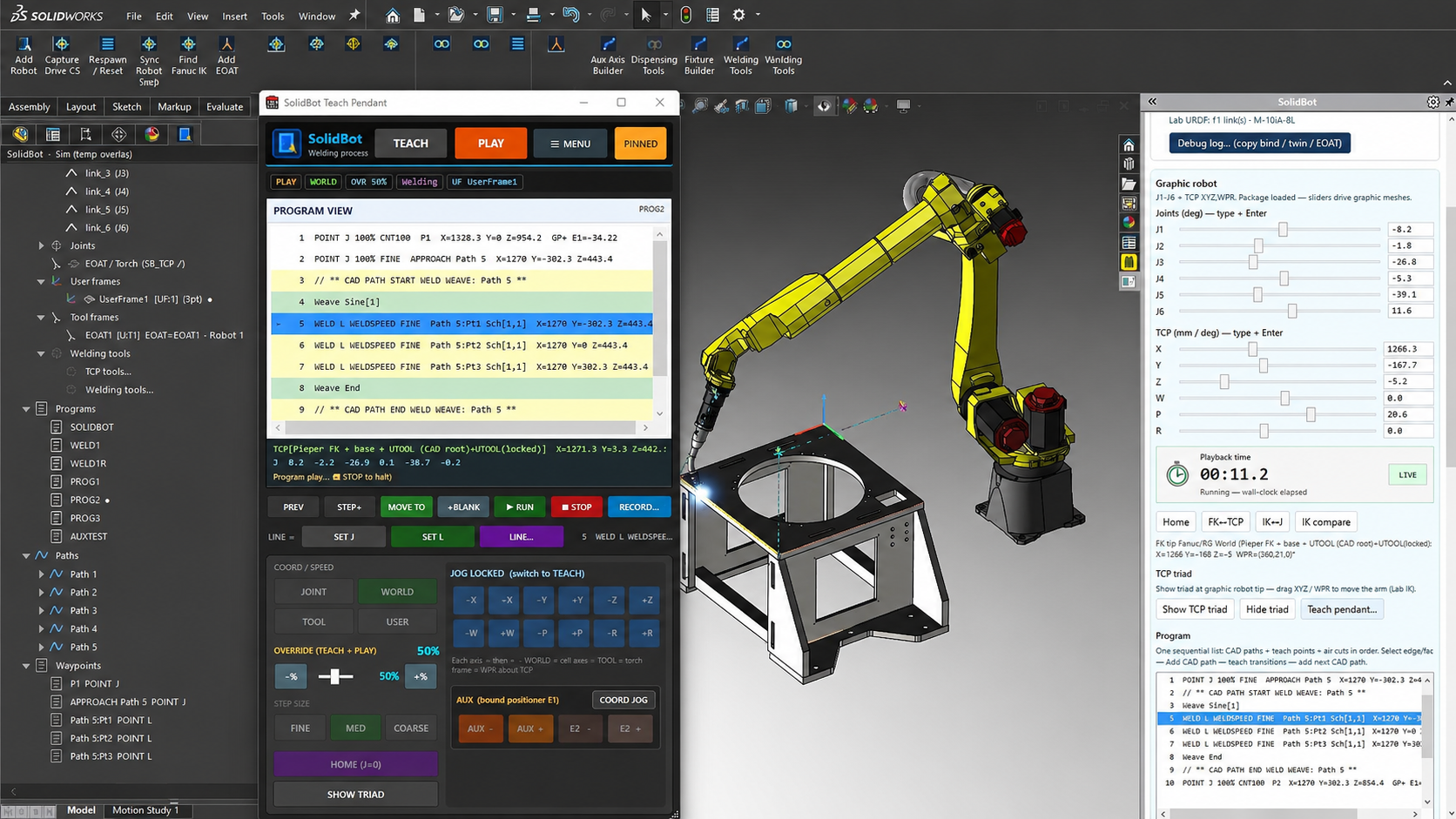Select TOOL coordinate mode
Image resolution: width=1456 pixels, height=819 pixels.
pyautogui.click(x=313, y=621)
